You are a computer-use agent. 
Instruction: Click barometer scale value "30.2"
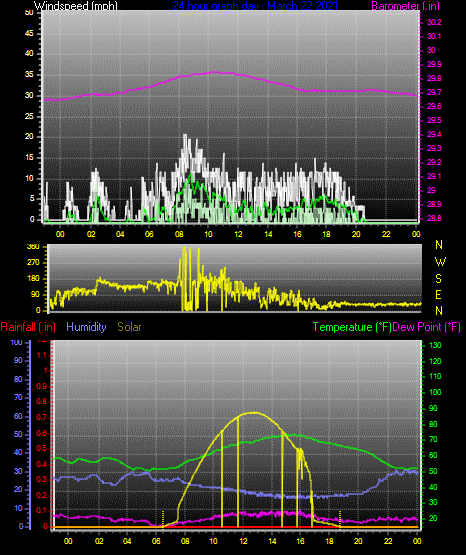coord(434,22)
